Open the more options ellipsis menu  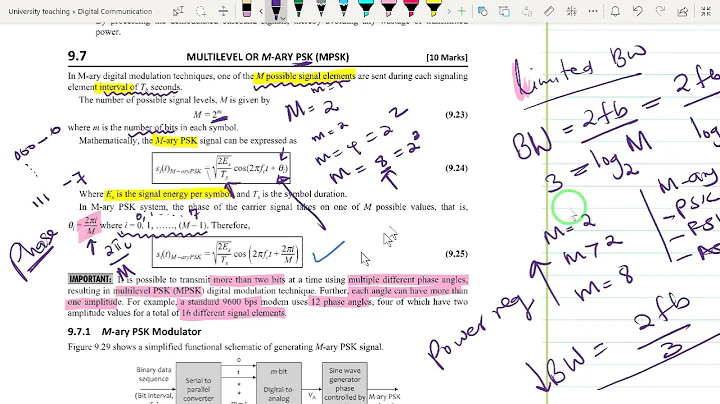pos(593,11)
